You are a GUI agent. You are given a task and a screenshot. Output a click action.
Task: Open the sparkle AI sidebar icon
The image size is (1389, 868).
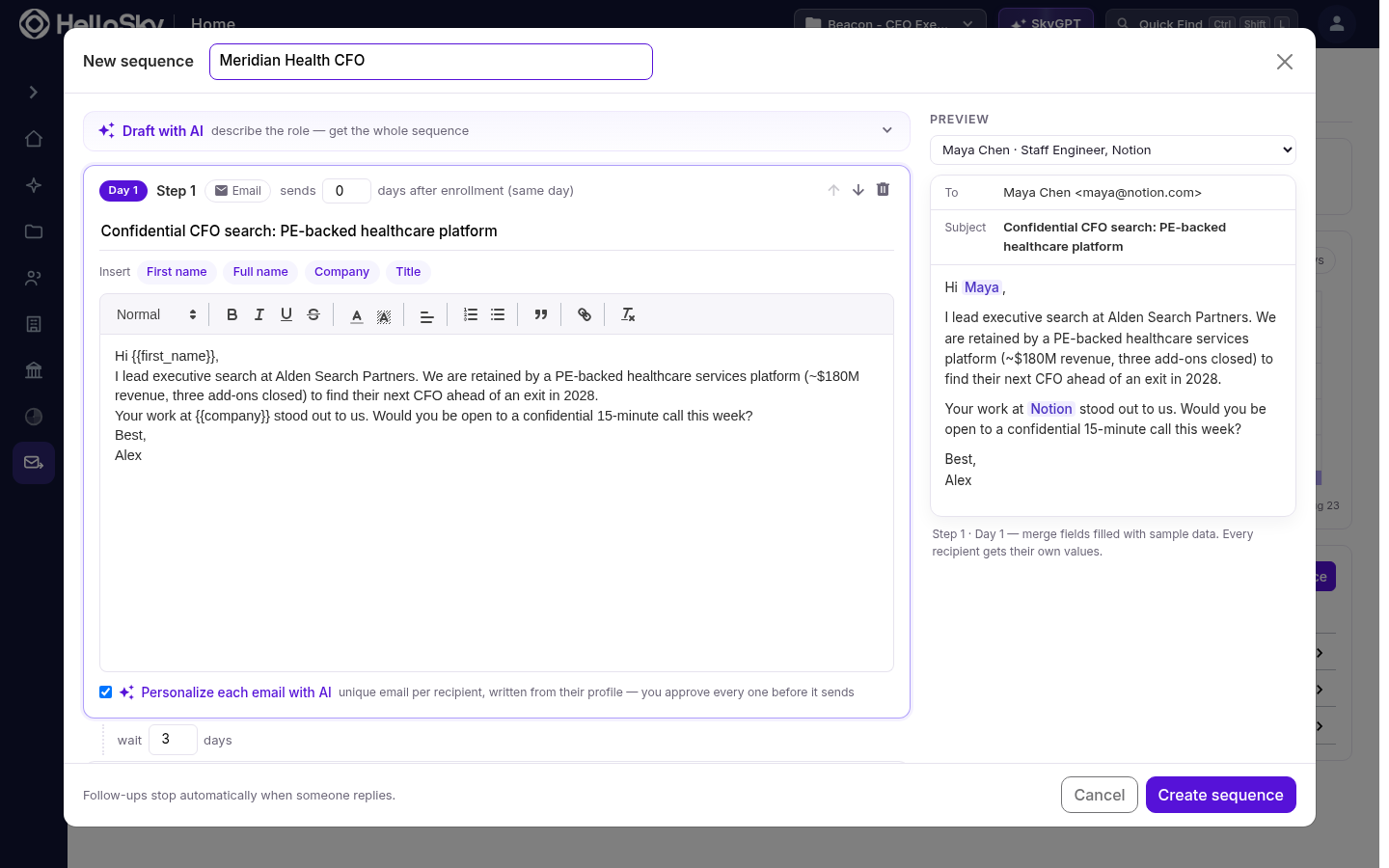tap(34, 185)
